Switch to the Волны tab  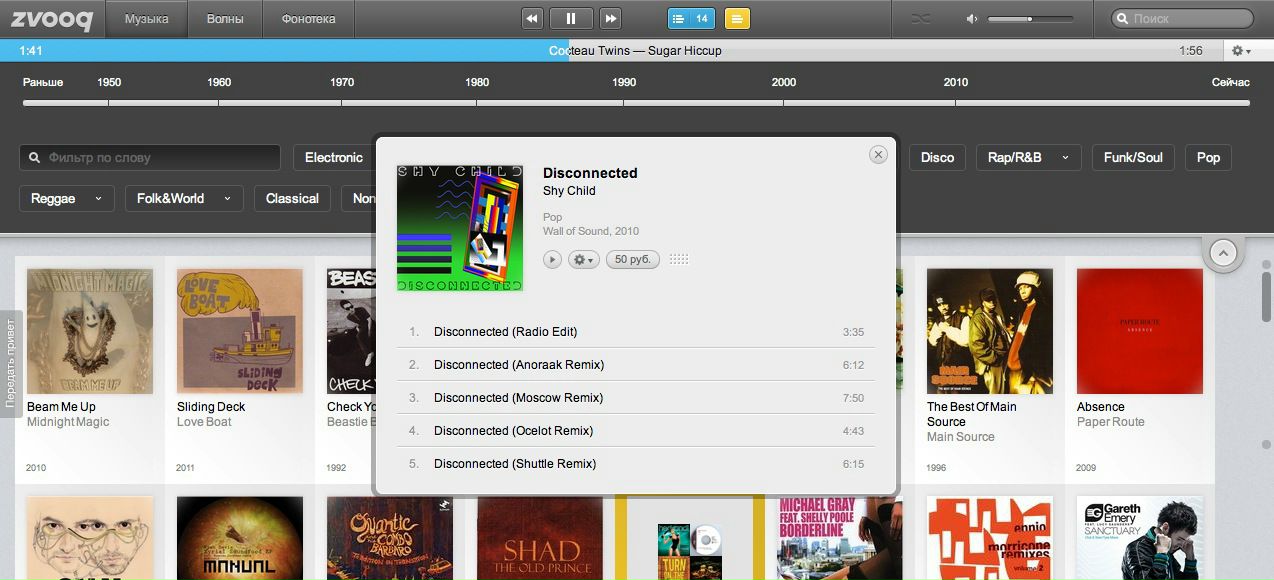click(225, 18)
